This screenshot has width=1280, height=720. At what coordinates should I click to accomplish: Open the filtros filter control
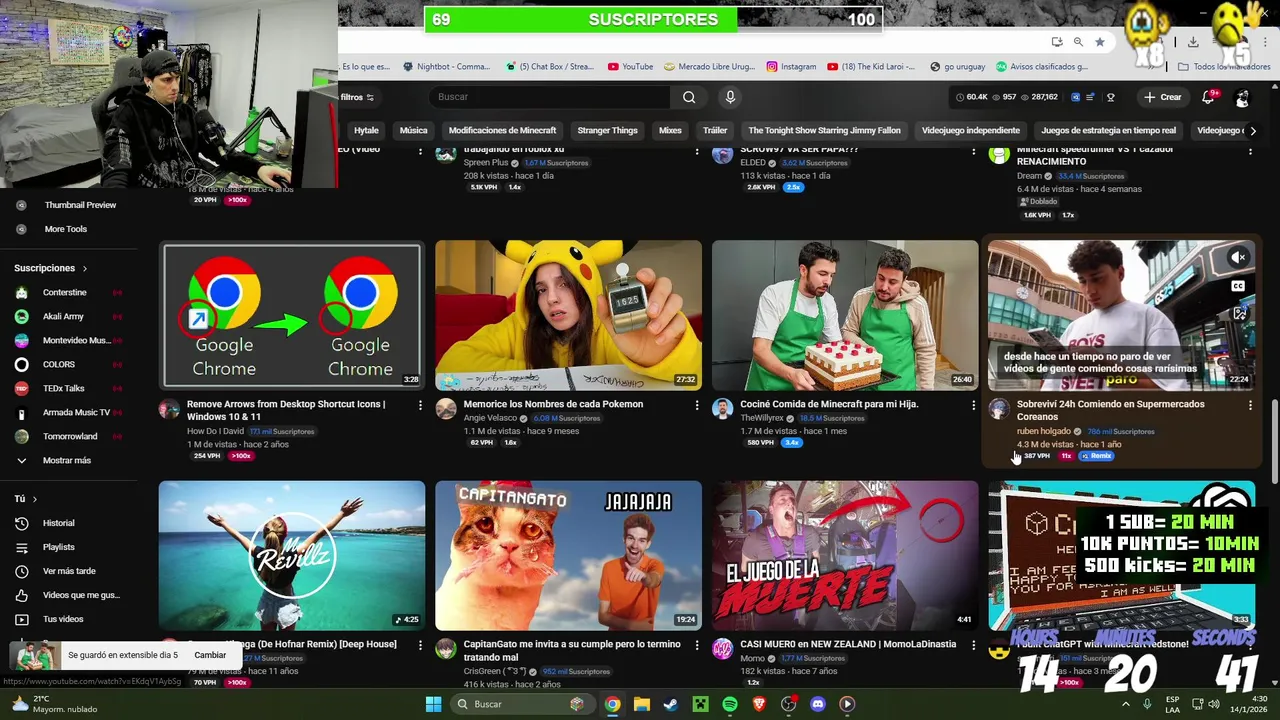(x=357, y=97)
